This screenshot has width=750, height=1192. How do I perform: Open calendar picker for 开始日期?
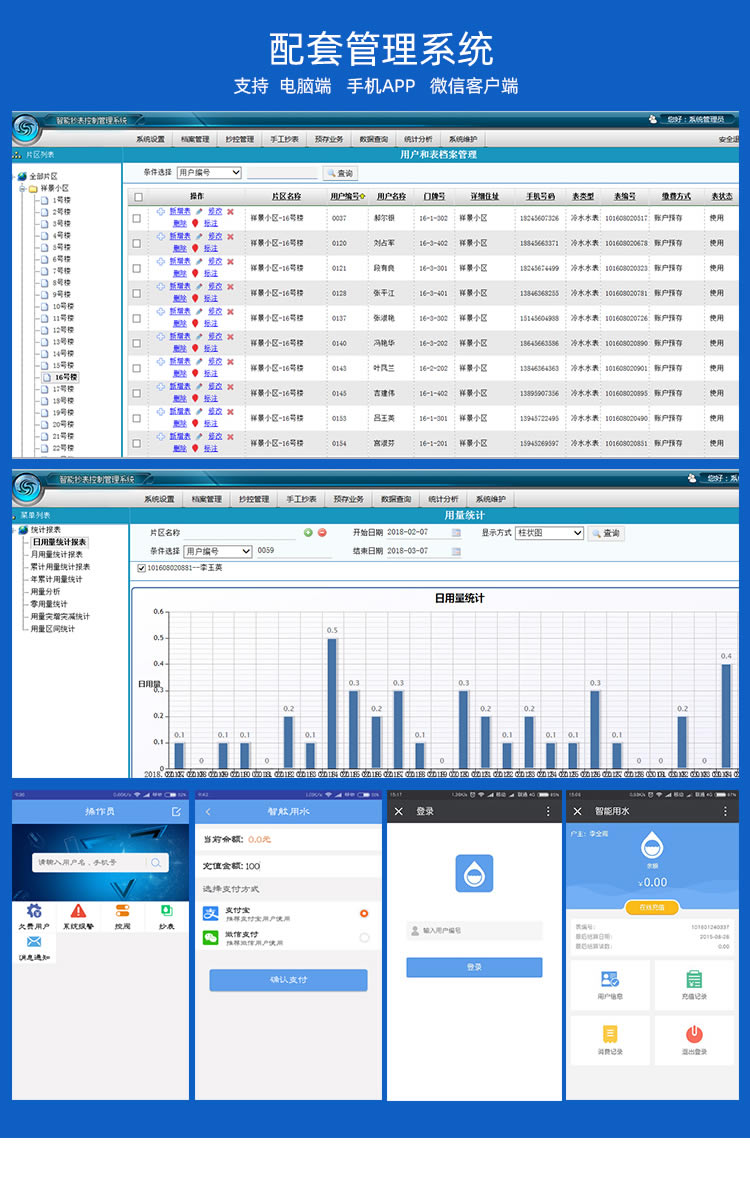point(456,533)
